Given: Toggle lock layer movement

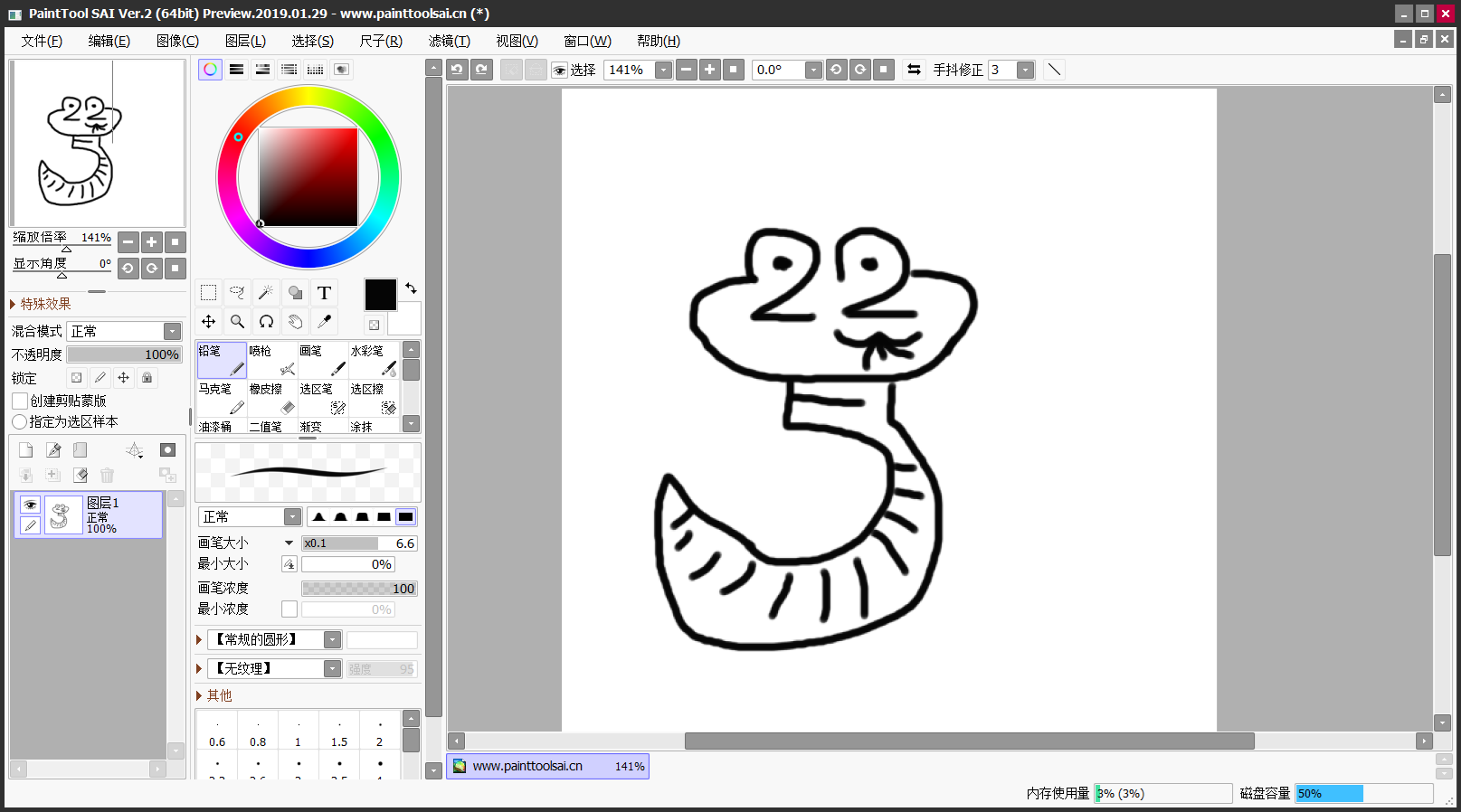Looking at the screenshot, I should 124,378.
